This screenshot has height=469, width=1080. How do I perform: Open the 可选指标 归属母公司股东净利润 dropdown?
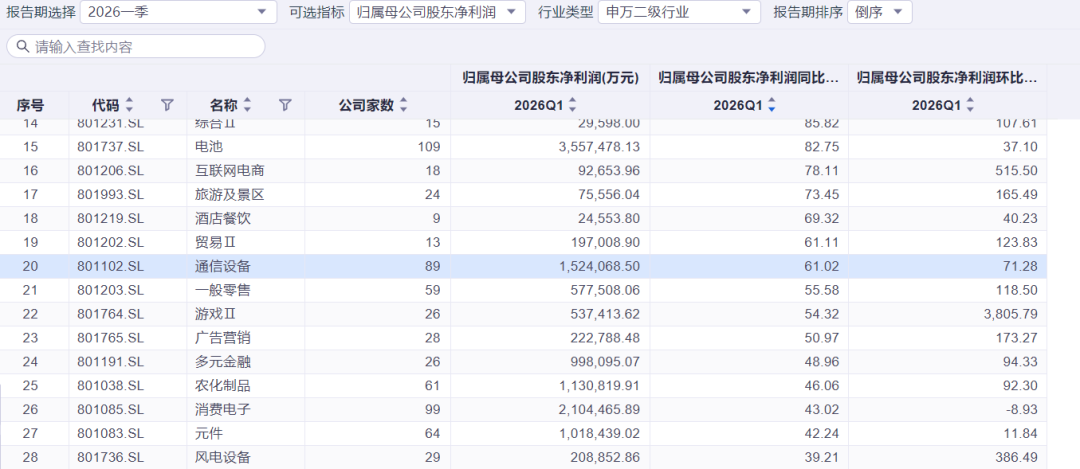pos(437,12)
